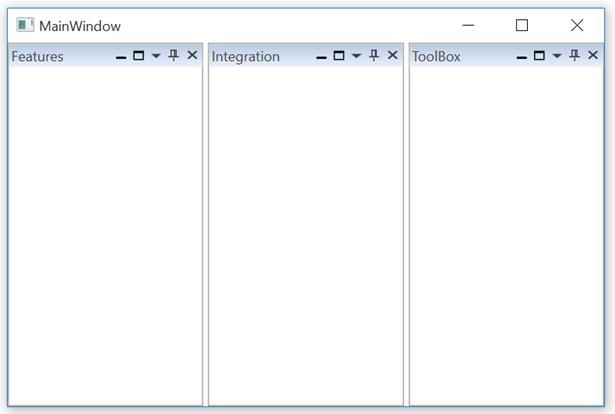The height and width of the screenshot is (414, 615).
Task: Toggle the ToolBox panel pin
Action: [574, 55]
